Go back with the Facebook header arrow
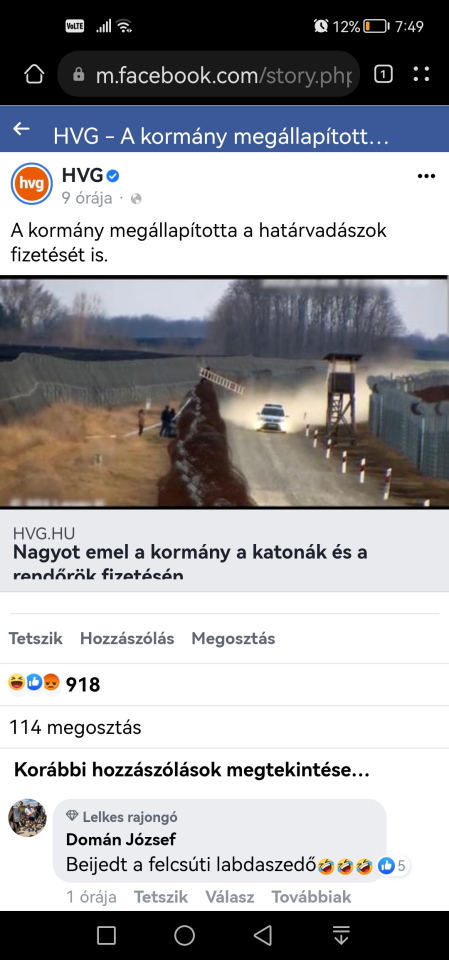 point(21,129)
